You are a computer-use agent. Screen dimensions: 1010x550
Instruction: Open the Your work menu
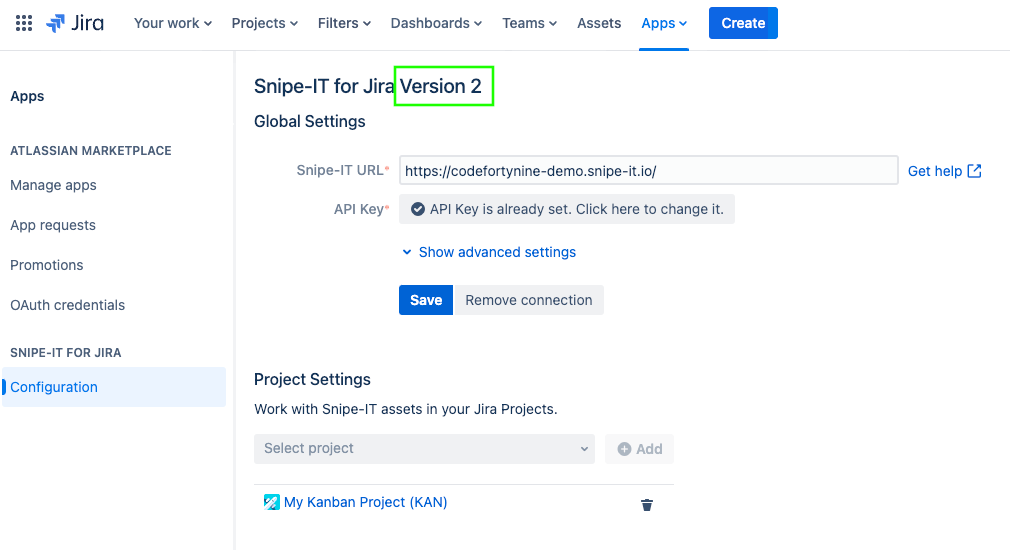coord(173,23)
